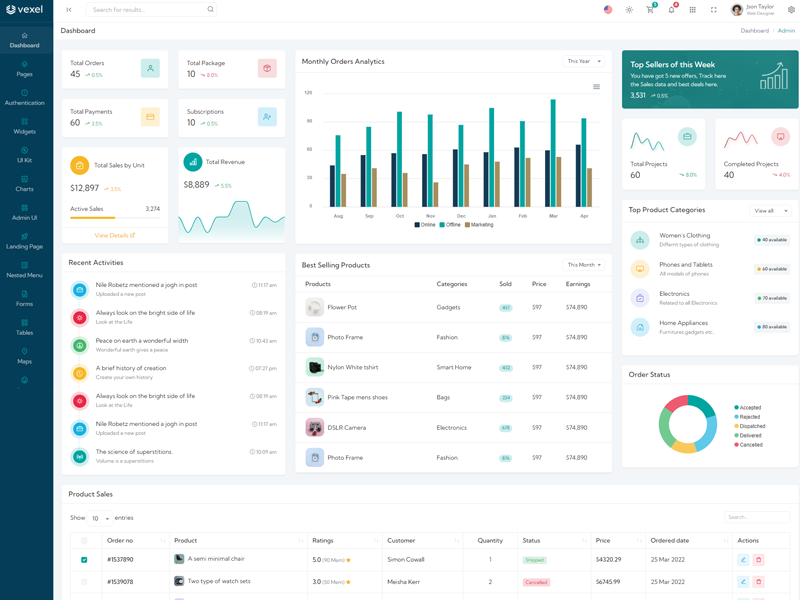Open the This Year dropdown
The image size is (800, 600).
click(x=584, y=62)
